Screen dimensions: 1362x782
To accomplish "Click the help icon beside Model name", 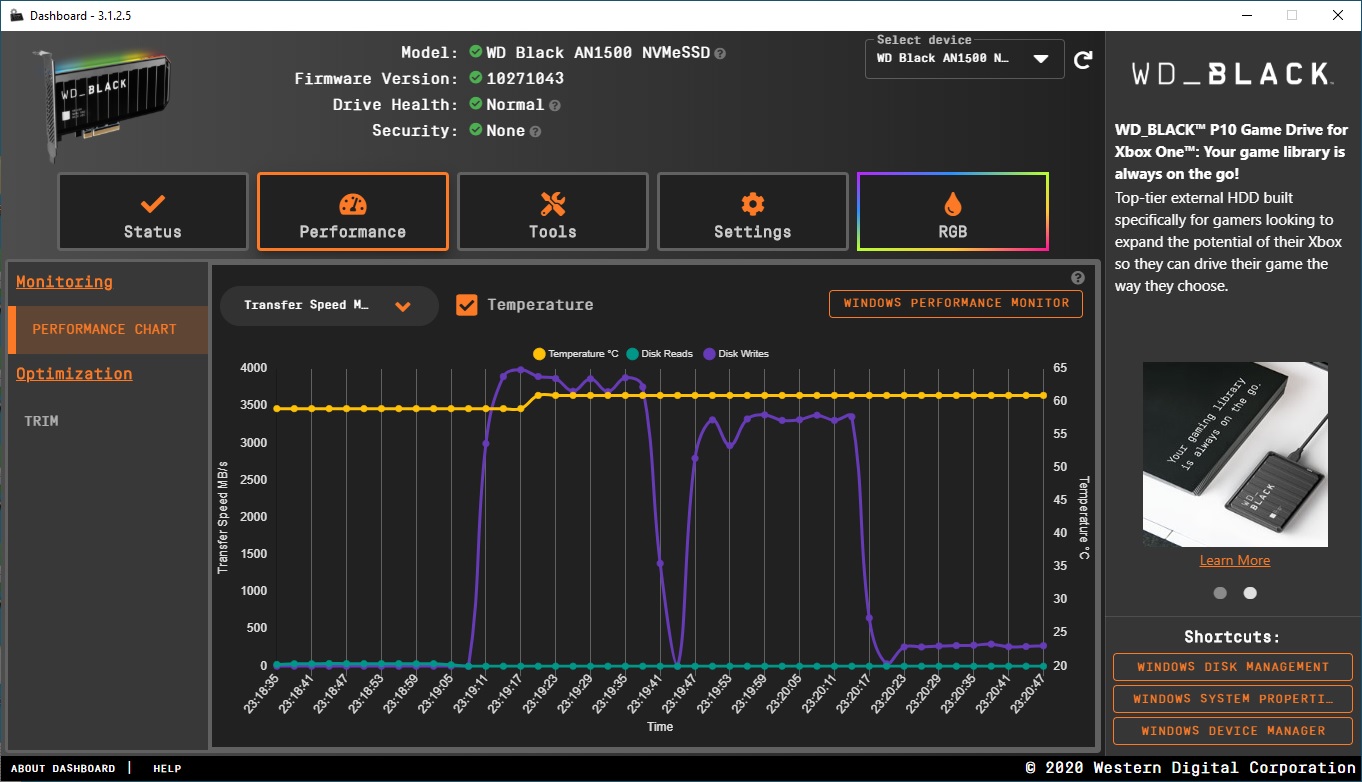I will 720,53.
